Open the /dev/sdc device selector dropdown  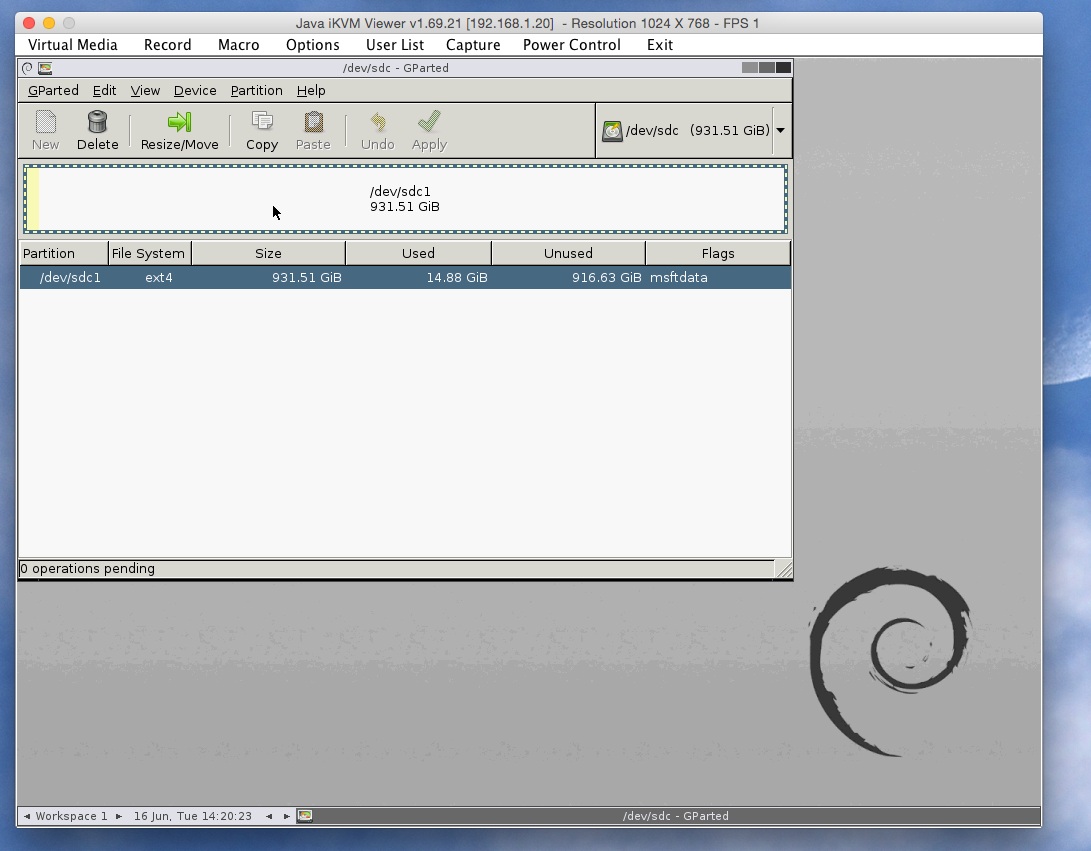780,130
